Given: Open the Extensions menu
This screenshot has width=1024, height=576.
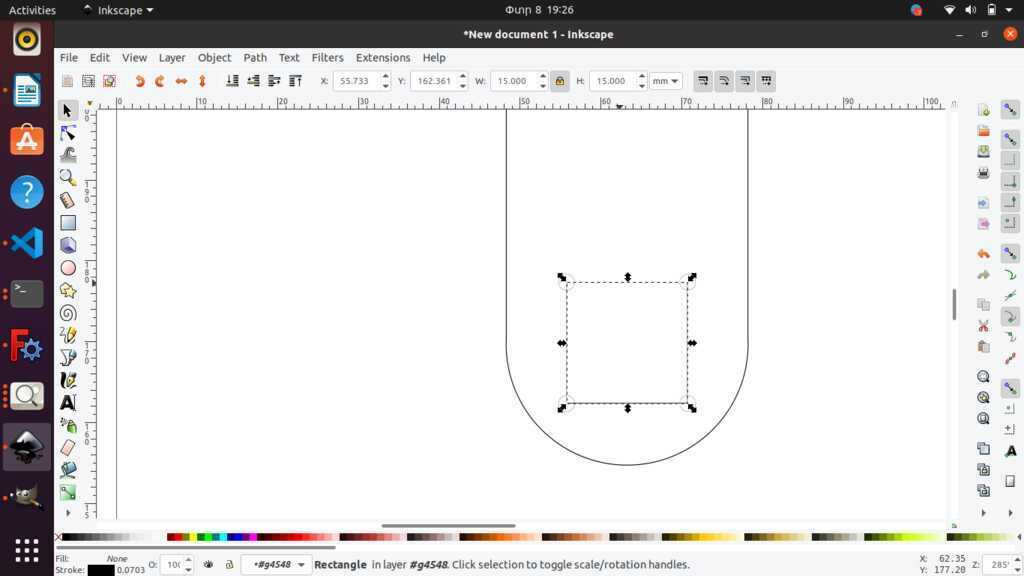Looking at the screenshot, I should click(383, 57).
